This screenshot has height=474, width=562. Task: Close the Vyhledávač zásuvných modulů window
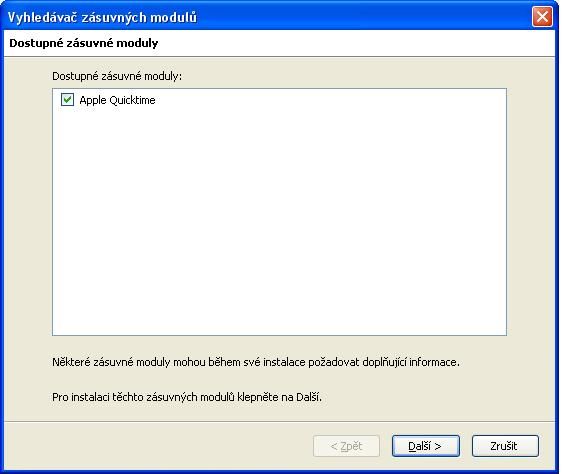pos(542,16)
